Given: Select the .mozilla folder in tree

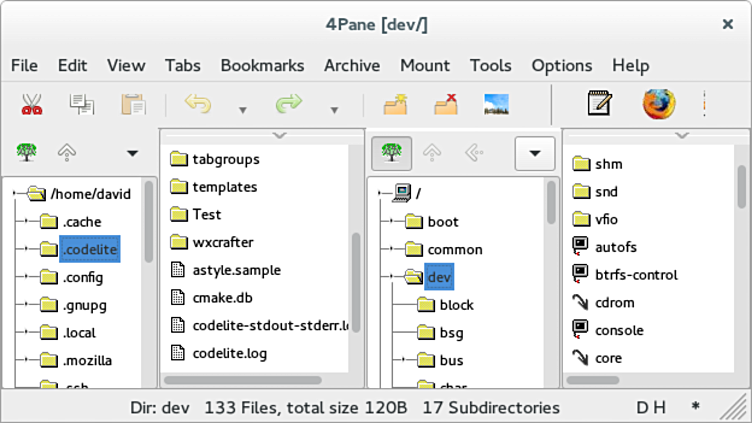Looking at the screenshot, I should point(87,360).
